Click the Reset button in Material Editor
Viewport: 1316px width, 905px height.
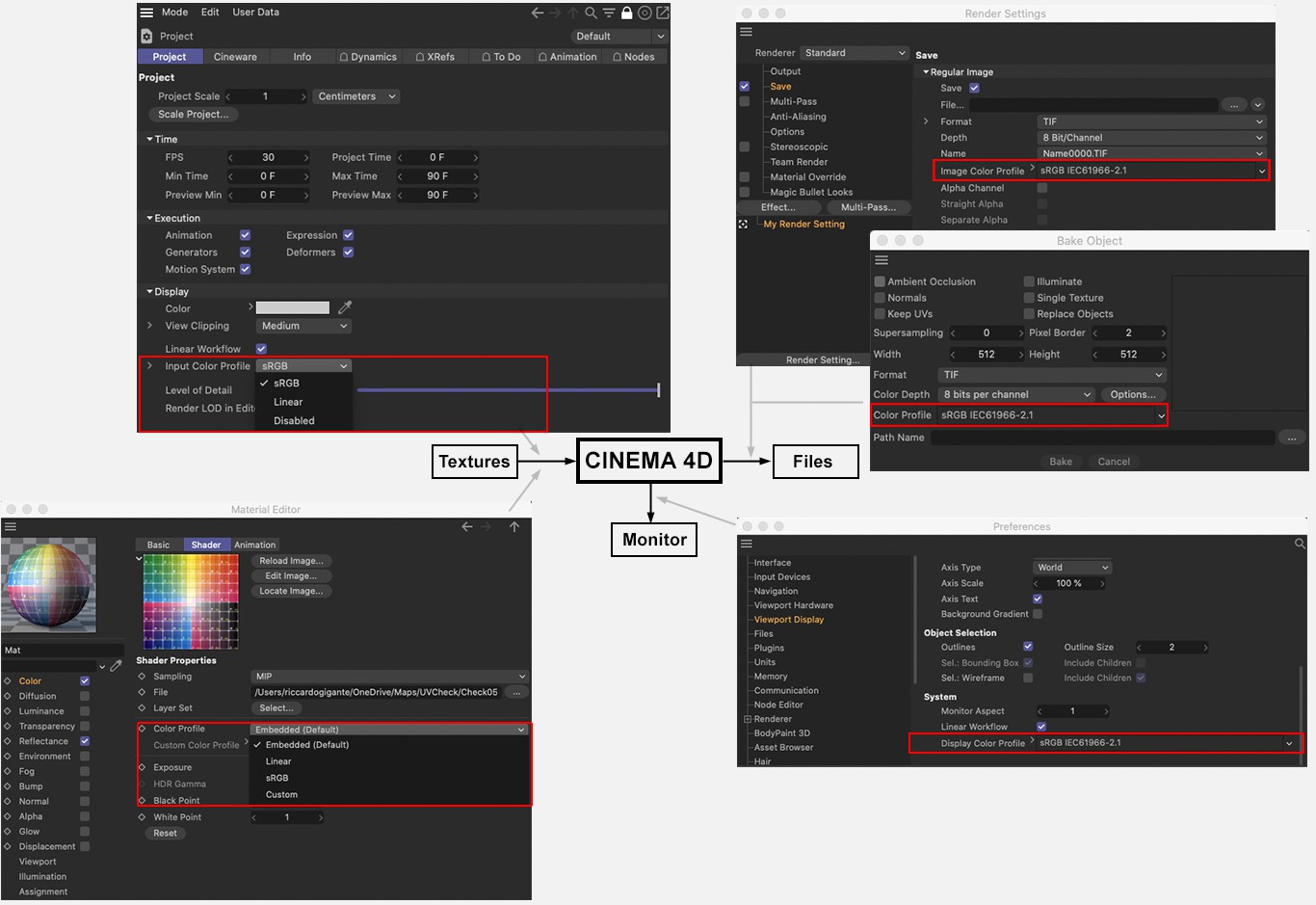166,833
